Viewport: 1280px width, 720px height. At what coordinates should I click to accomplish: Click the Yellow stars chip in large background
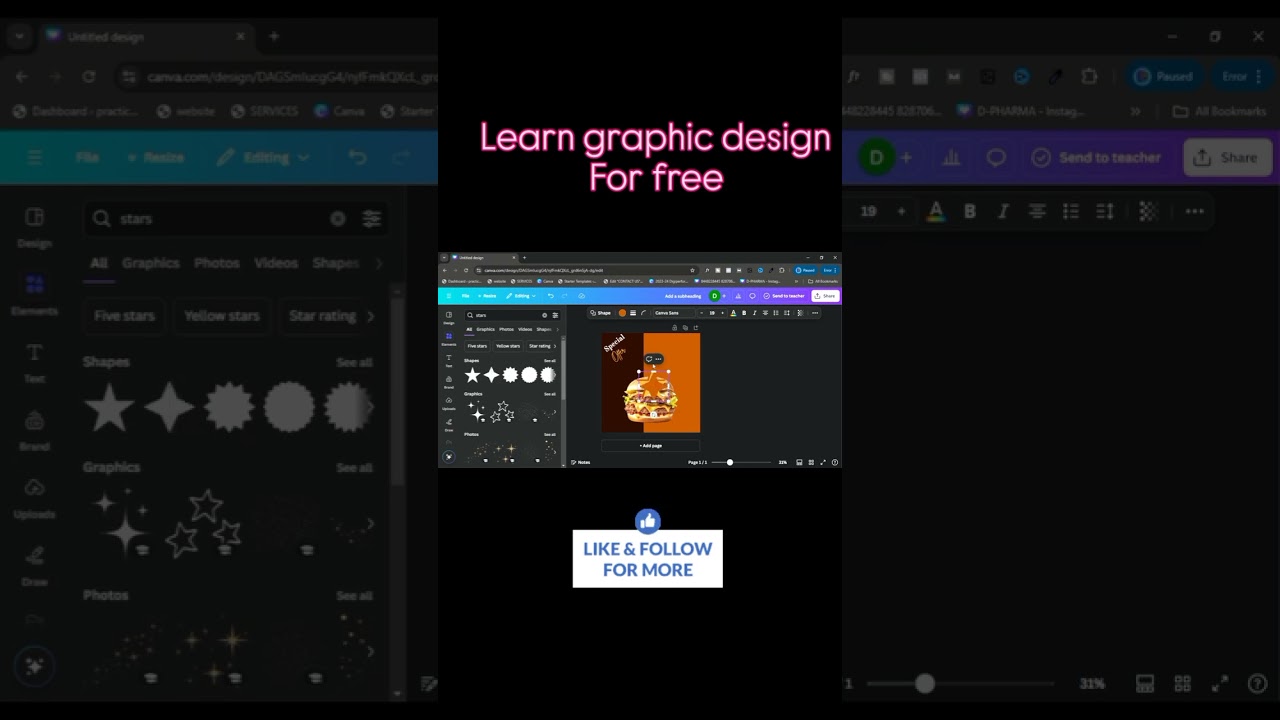tap(222, 315)
